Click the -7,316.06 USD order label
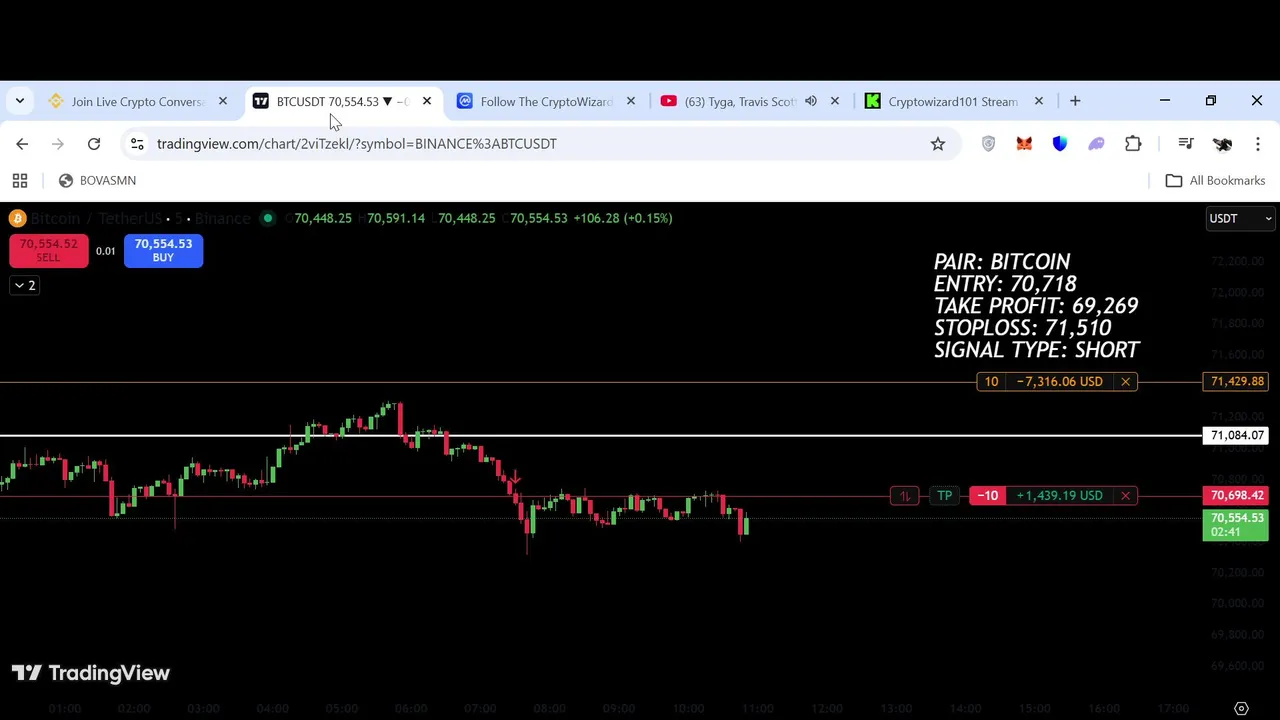 1059,382
